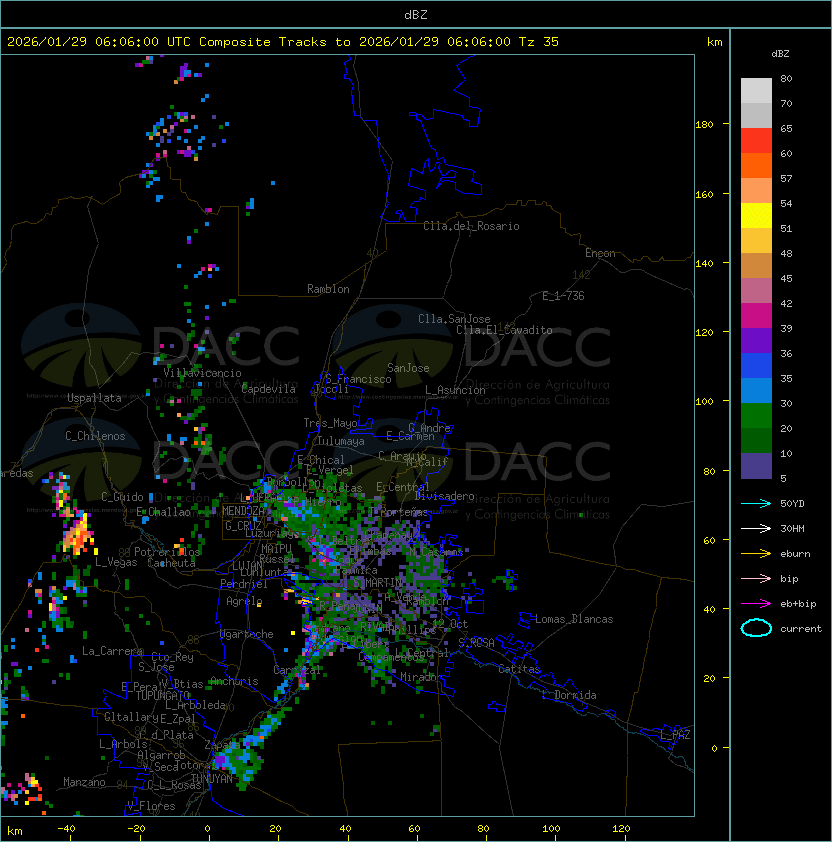Pick the dark blue swatch below 36

[x=756, y=366]
